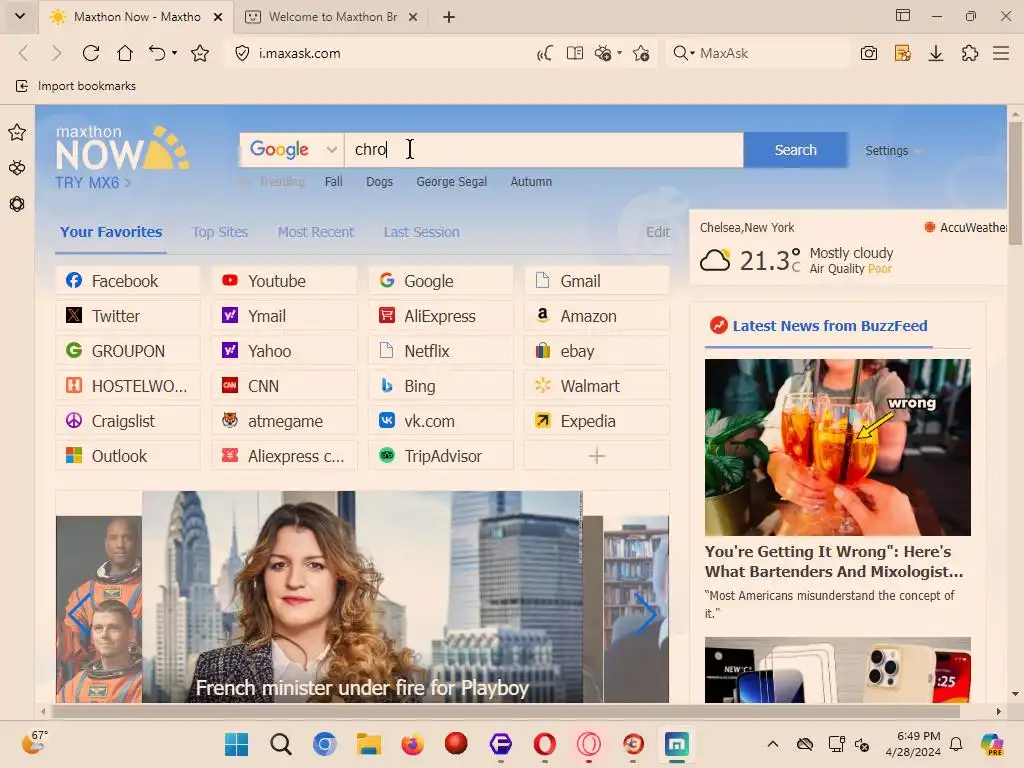
Task: Show previous slide with left arrow
Action: pyautogui.click(x=80, y=614)
